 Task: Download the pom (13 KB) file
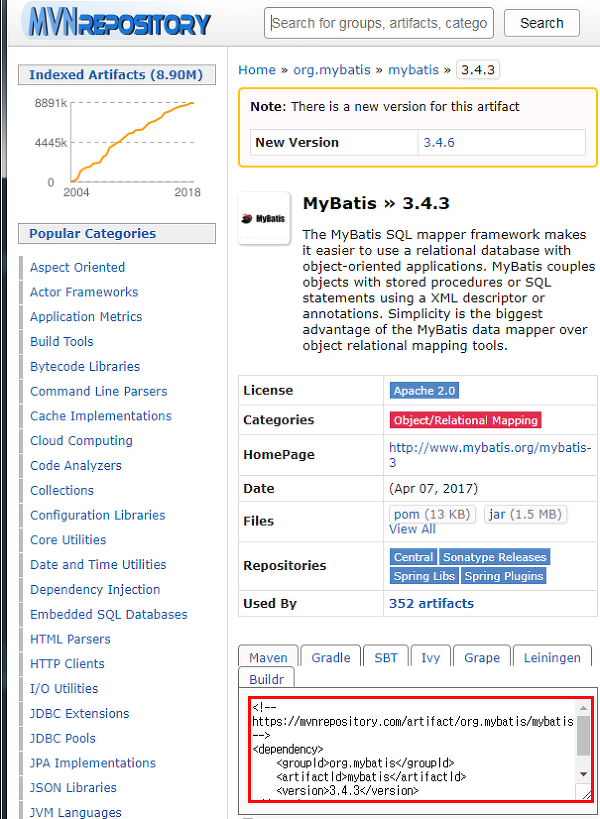[432, 514]
